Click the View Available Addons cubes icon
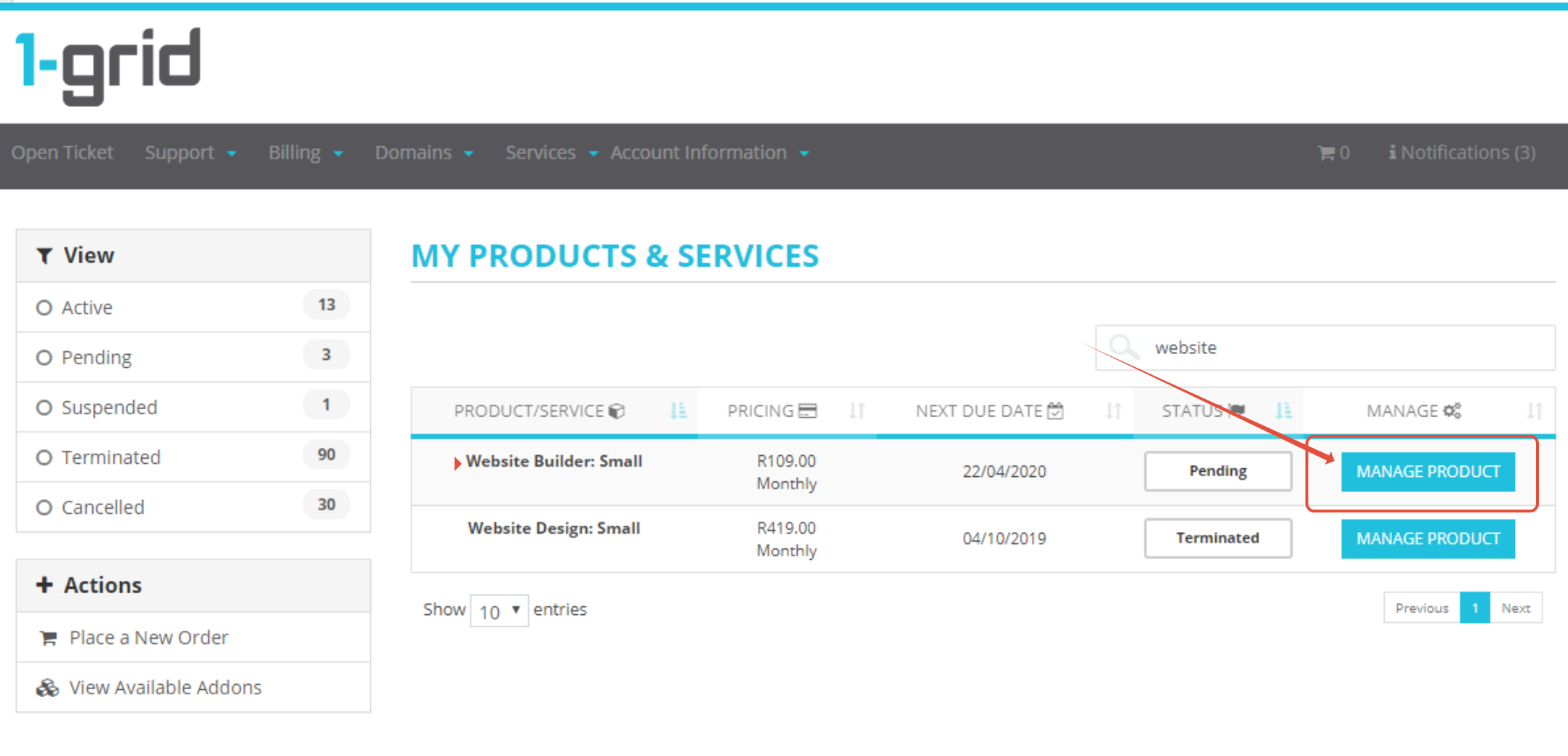The width and height of the screenshot is (1568, 756). [x=47, y=688]
